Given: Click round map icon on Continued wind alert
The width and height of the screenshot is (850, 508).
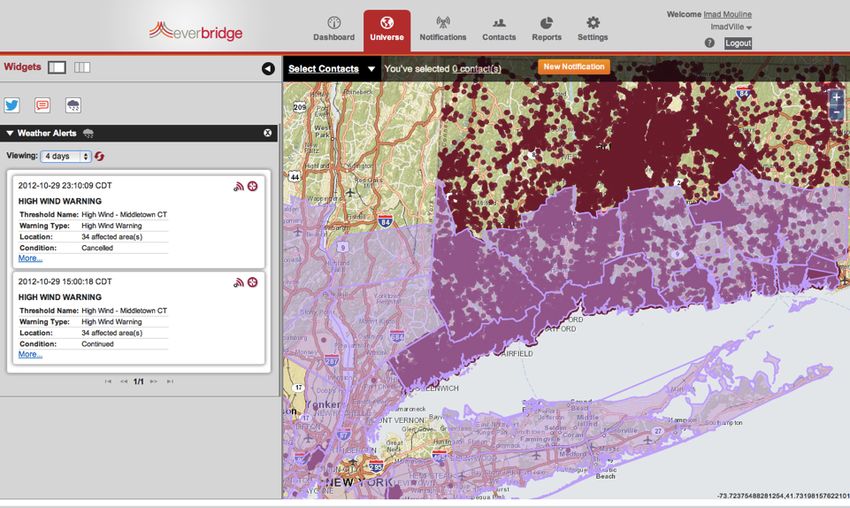Looking at the screenshot, I should (253, 283).
